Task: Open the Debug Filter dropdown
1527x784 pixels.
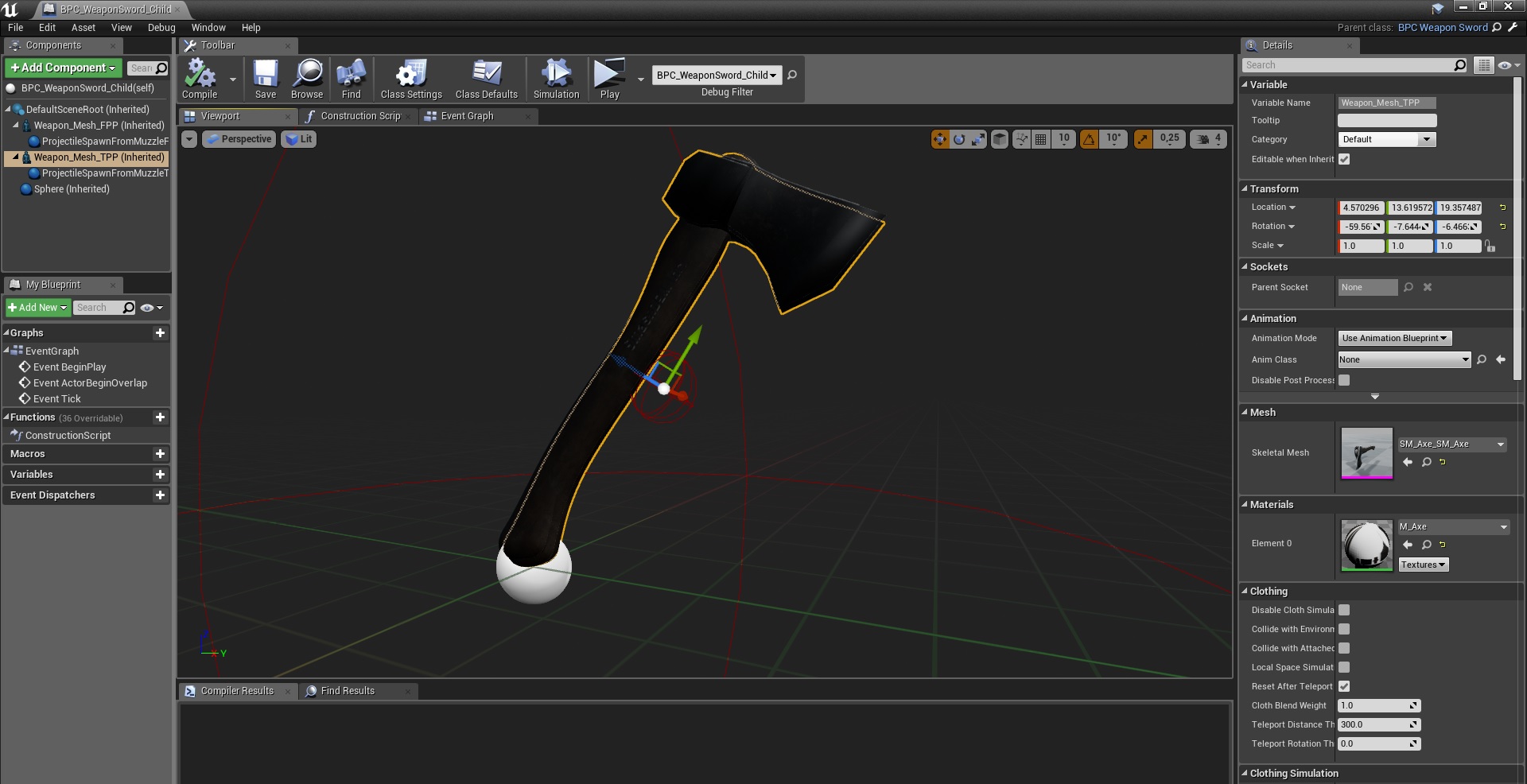Action: 716,76
